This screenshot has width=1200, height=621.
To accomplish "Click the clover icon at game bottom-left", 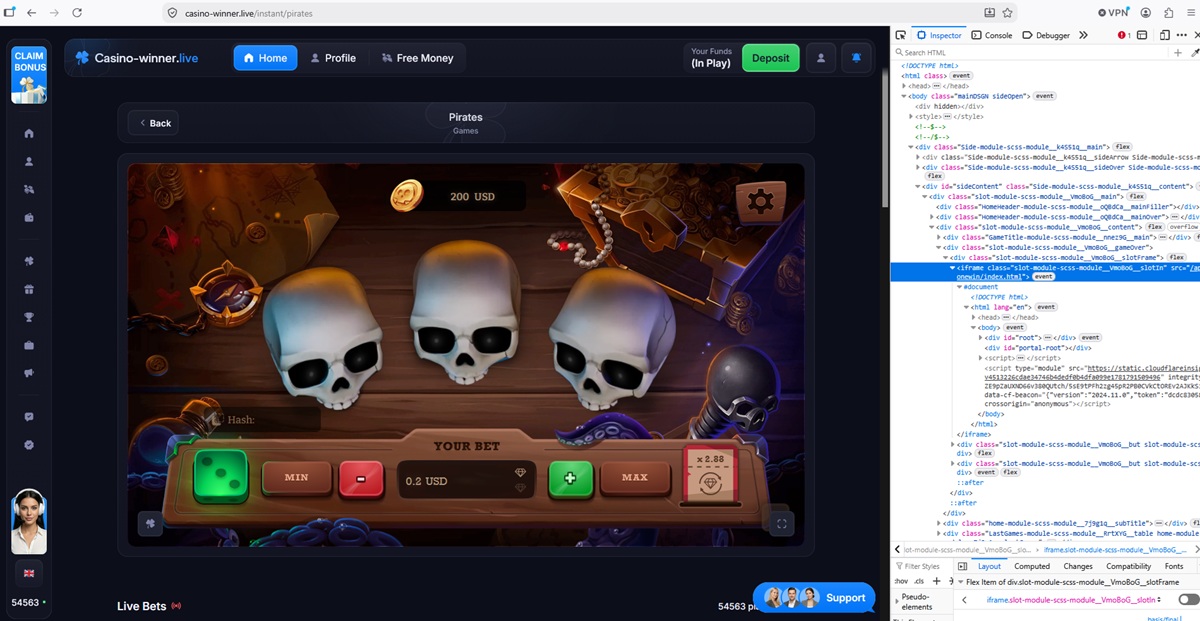I will coord(149,522).
